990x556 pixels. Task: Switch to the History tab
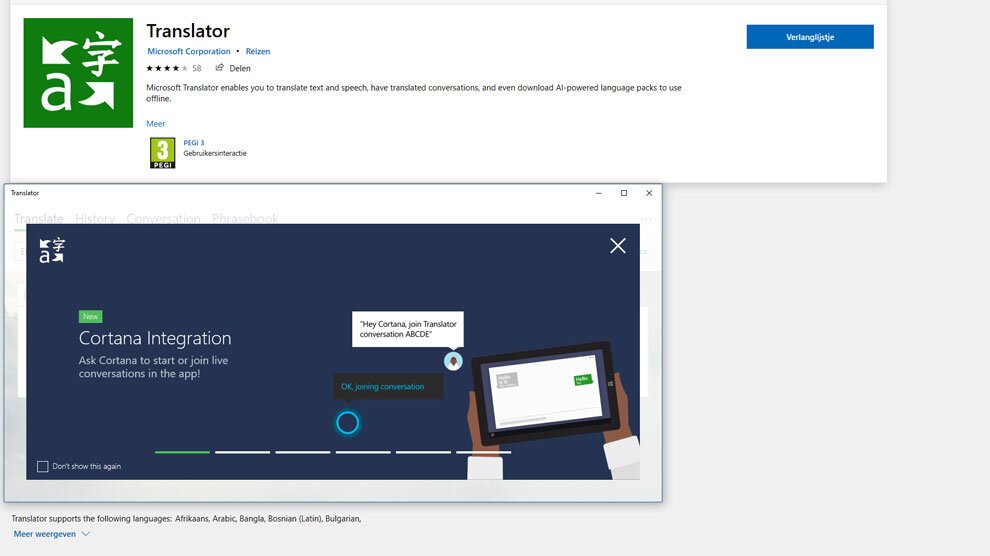tap(95, 218)
